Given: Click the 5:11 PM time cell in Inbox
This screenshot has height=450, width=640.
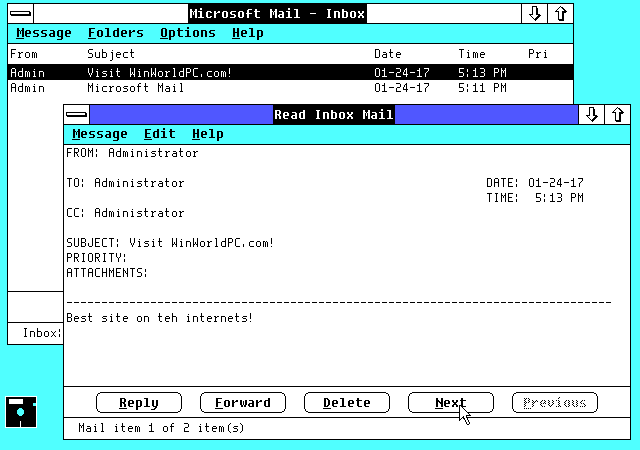Looking at the screenshot, I should [482, 88].
